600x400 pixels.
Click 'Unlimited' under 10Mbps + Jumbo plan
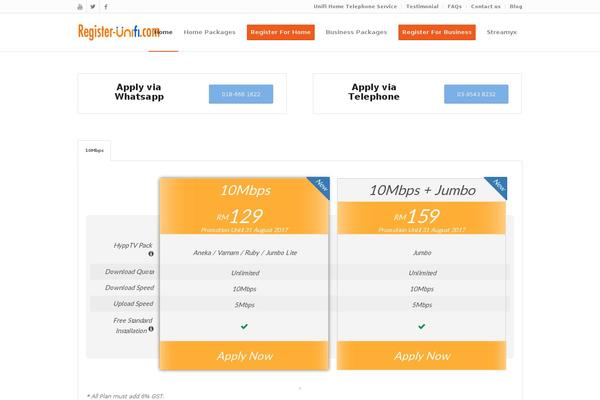[x=422, y=273]
